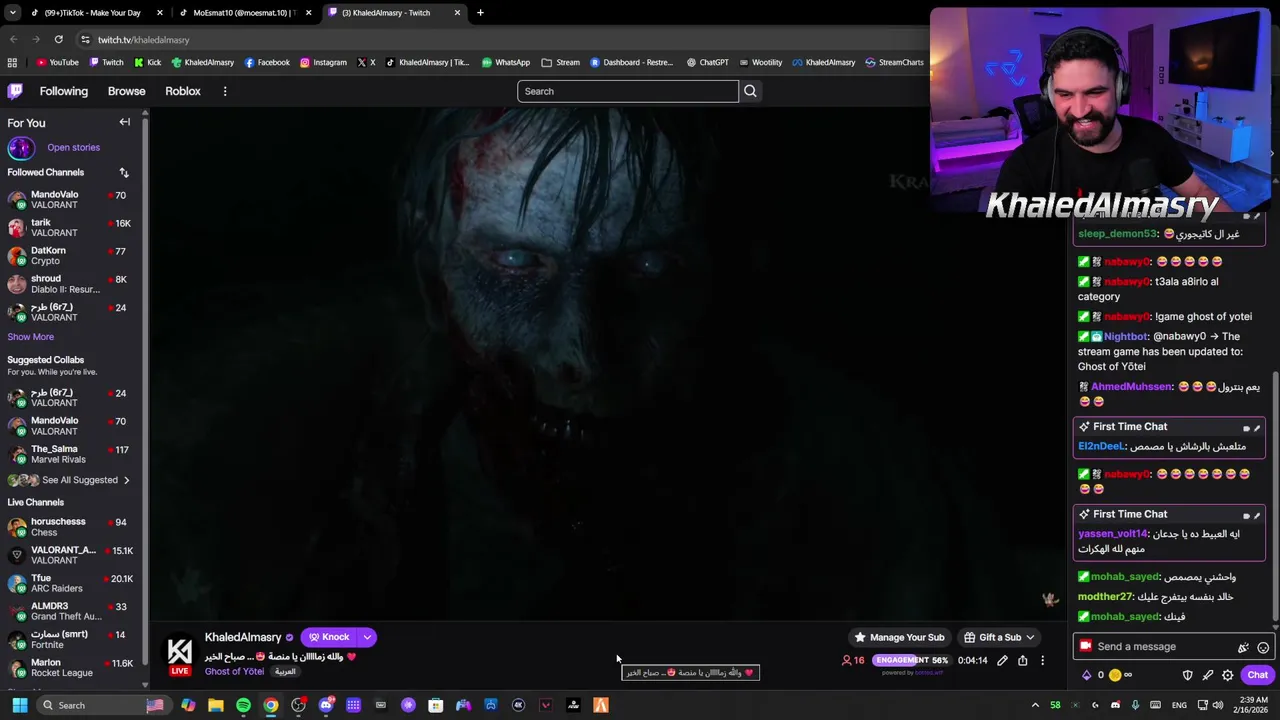Image resolution: width=1280 pixels, height=720 pixels.
Task: Expand the Gift a Sub dropdown
Action: (1030, 637)
